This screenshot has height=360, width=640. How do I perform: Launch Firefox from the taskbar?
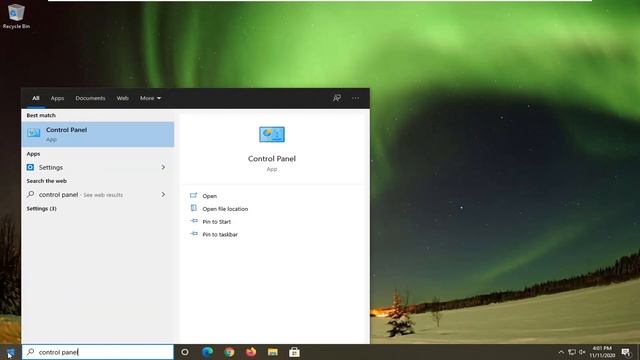(x=251, y=352)
